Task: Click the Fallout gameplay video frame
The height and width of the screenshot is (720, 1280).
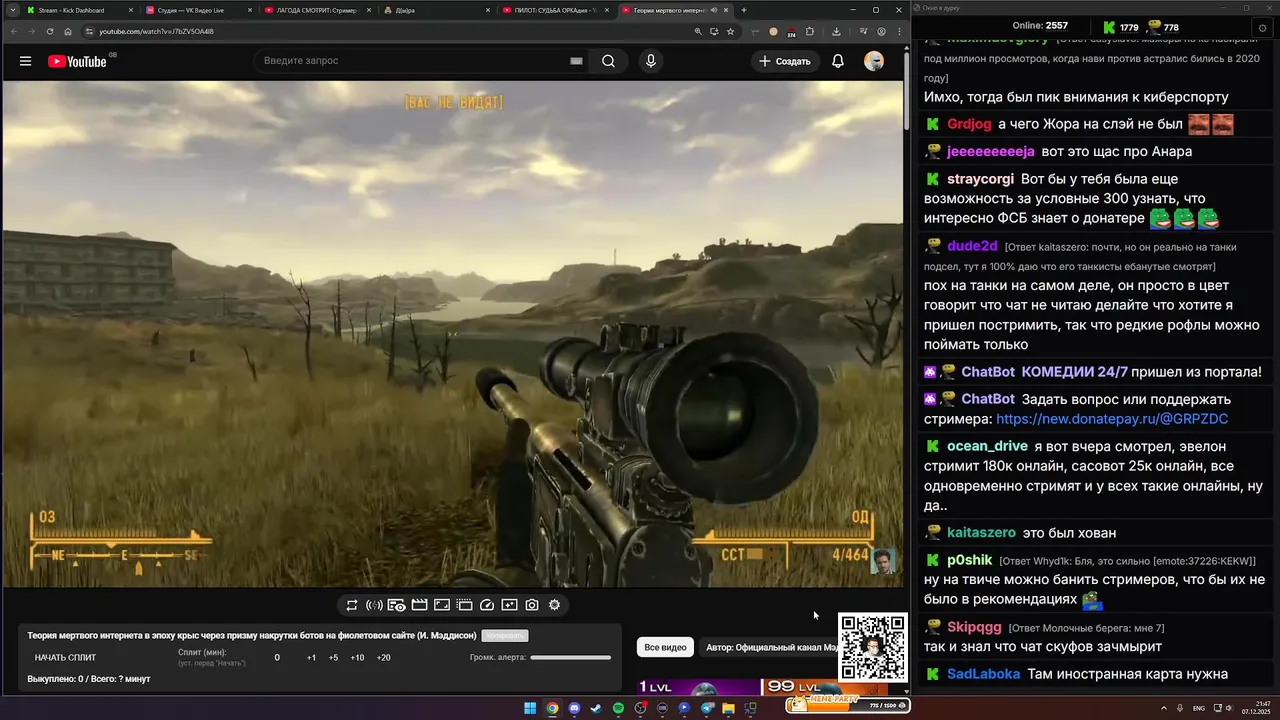Action: click(452, 334)
